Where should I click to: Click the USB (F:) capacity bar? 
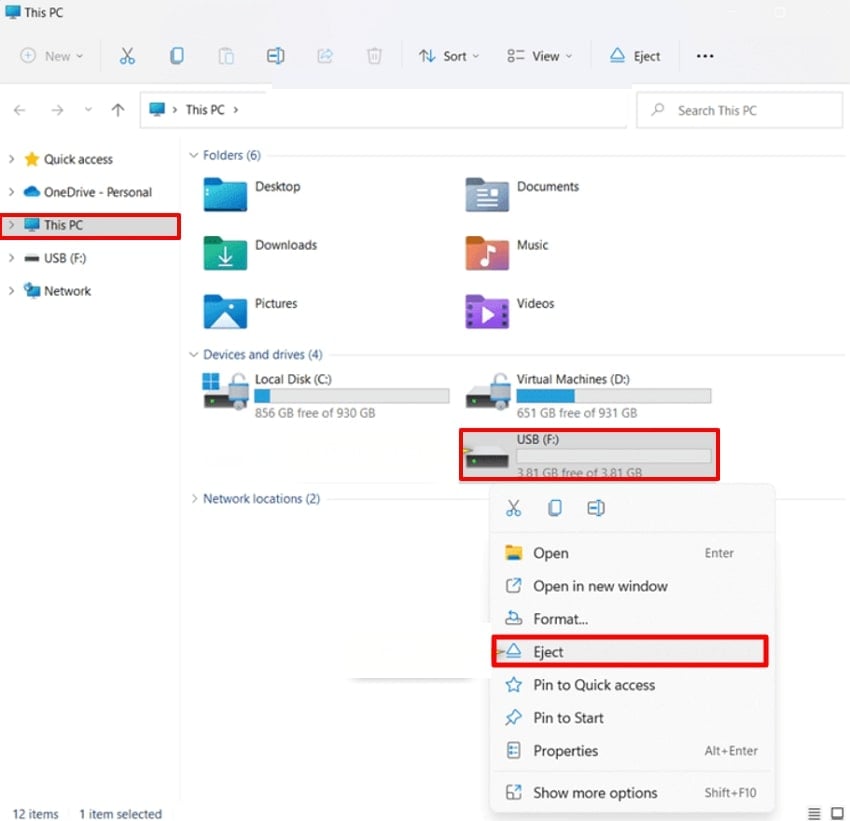pyautogui.click(x=614, y=456)
